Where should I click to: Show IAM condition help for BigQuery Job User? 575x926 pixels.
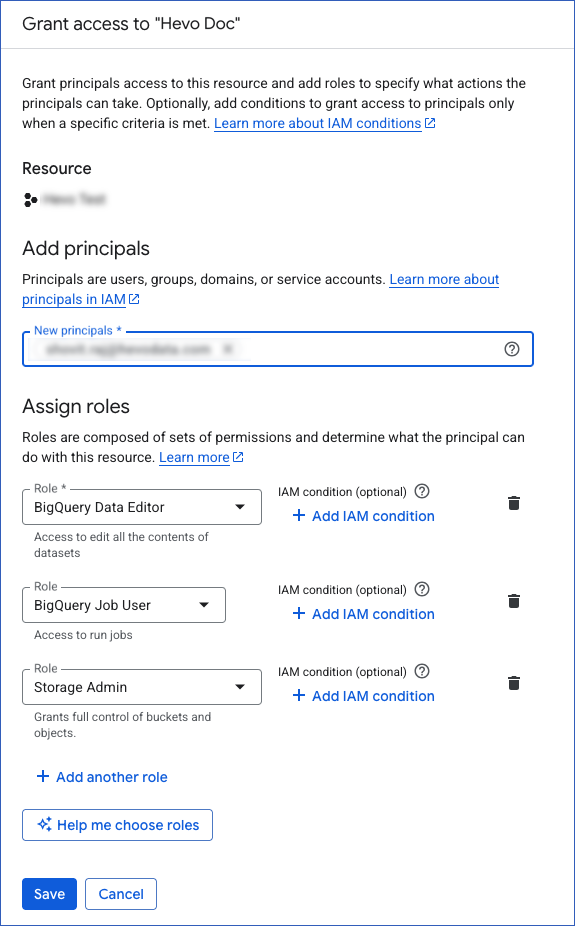pyautogui.click(x=422, y=589)
